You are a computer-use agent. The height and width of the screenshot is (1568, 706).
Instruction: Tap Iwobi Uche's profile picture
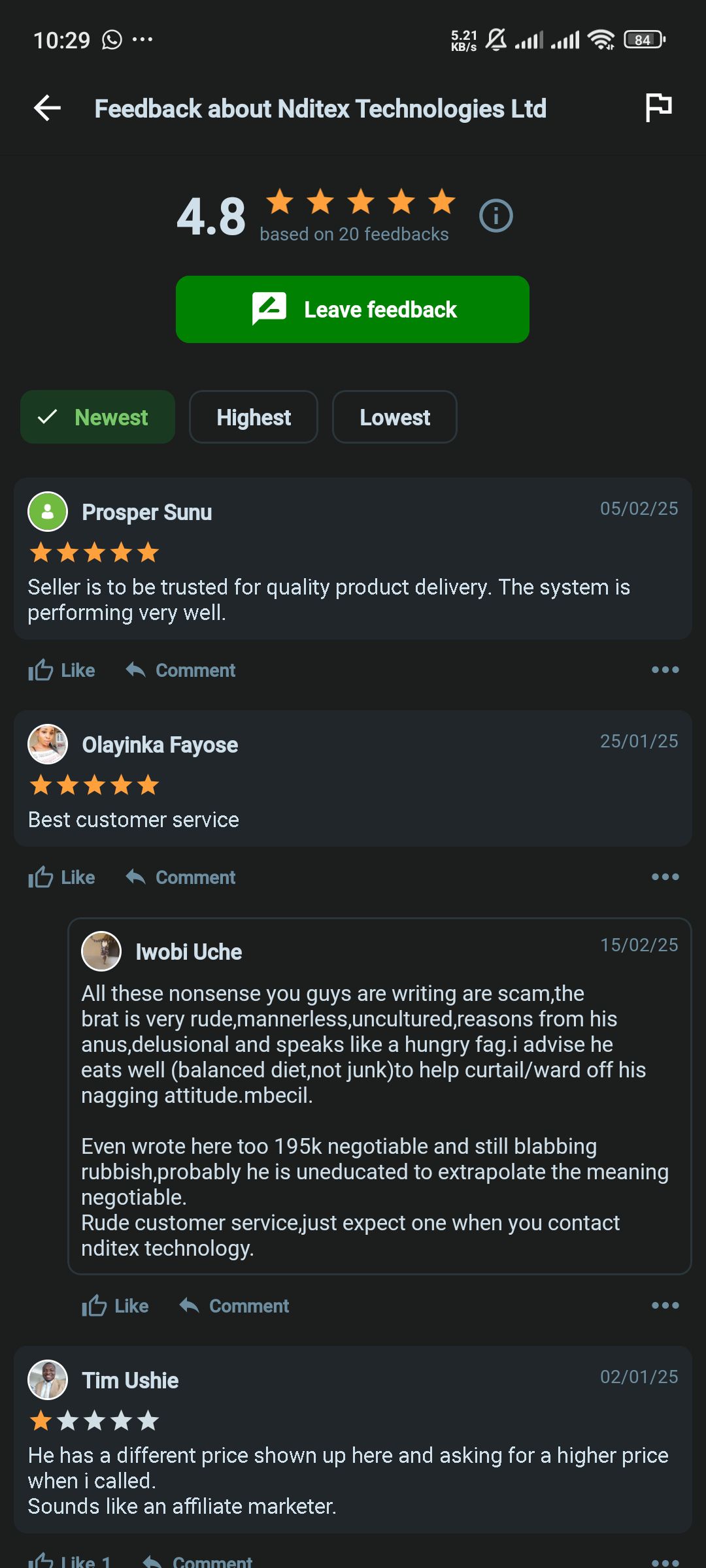coord(101,951)
